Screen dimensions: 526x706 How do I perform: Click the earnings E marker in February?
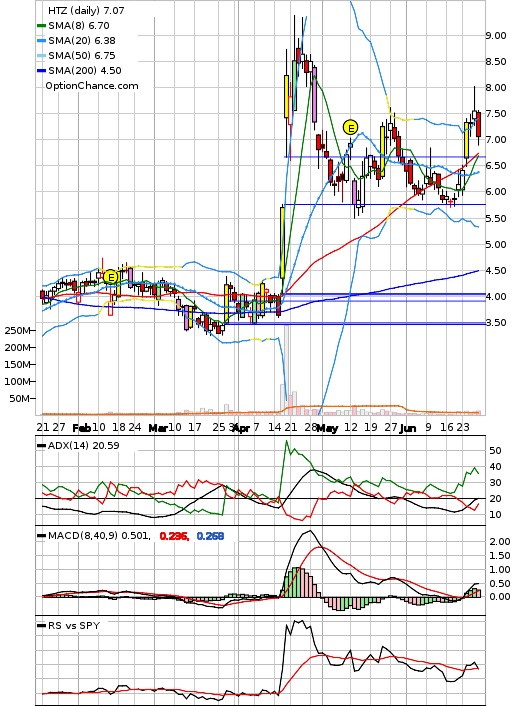point(110,277)
